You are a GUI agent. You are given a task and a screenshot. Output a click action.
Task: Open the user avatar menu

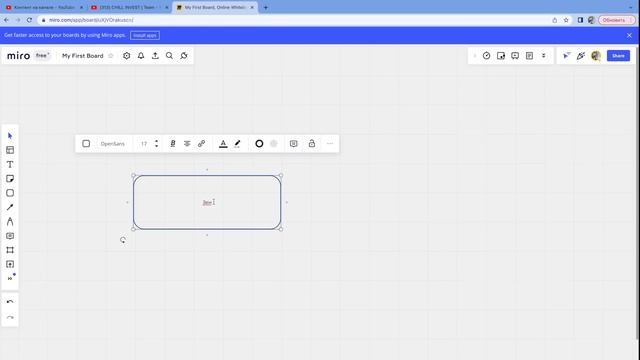point(596,56)
